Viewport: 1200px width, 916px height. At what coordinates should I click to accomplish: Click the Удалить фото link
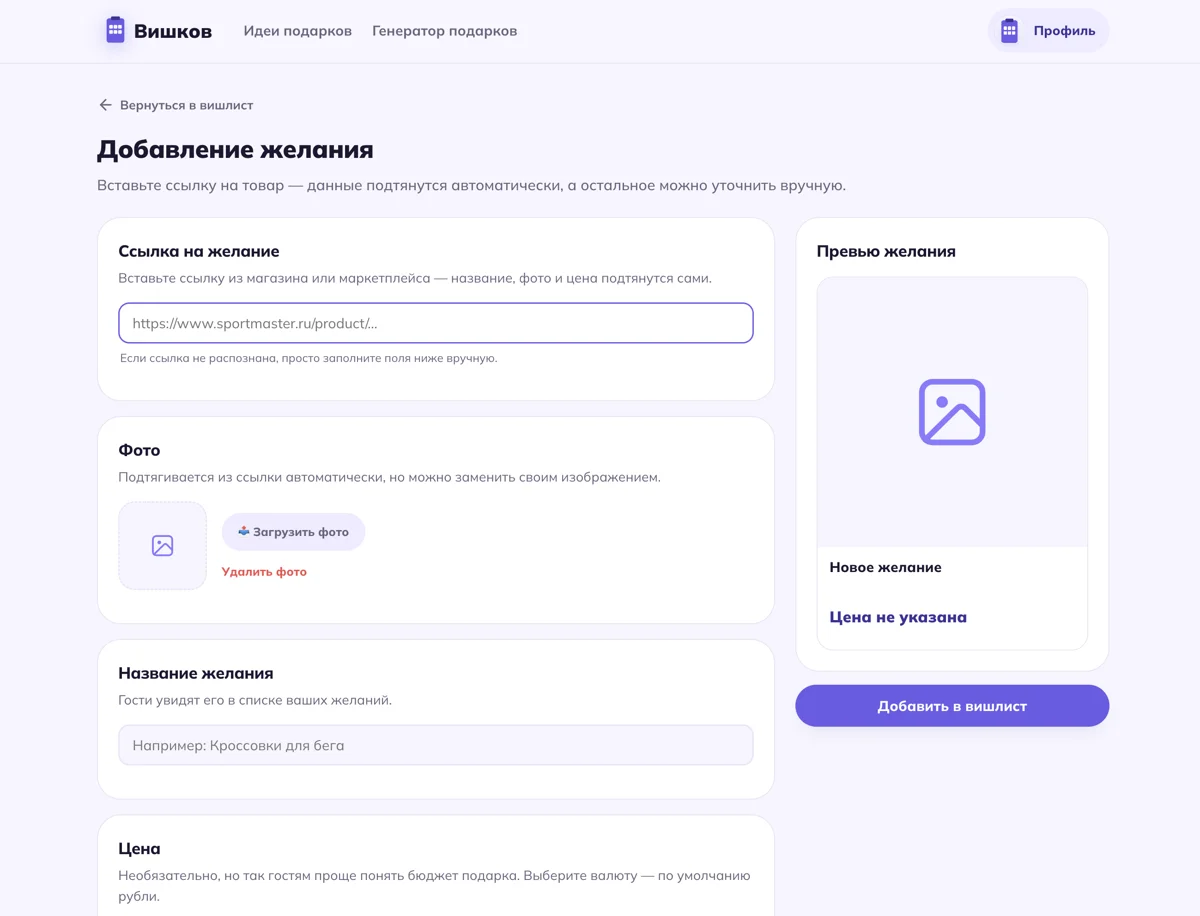click(264, 572)
